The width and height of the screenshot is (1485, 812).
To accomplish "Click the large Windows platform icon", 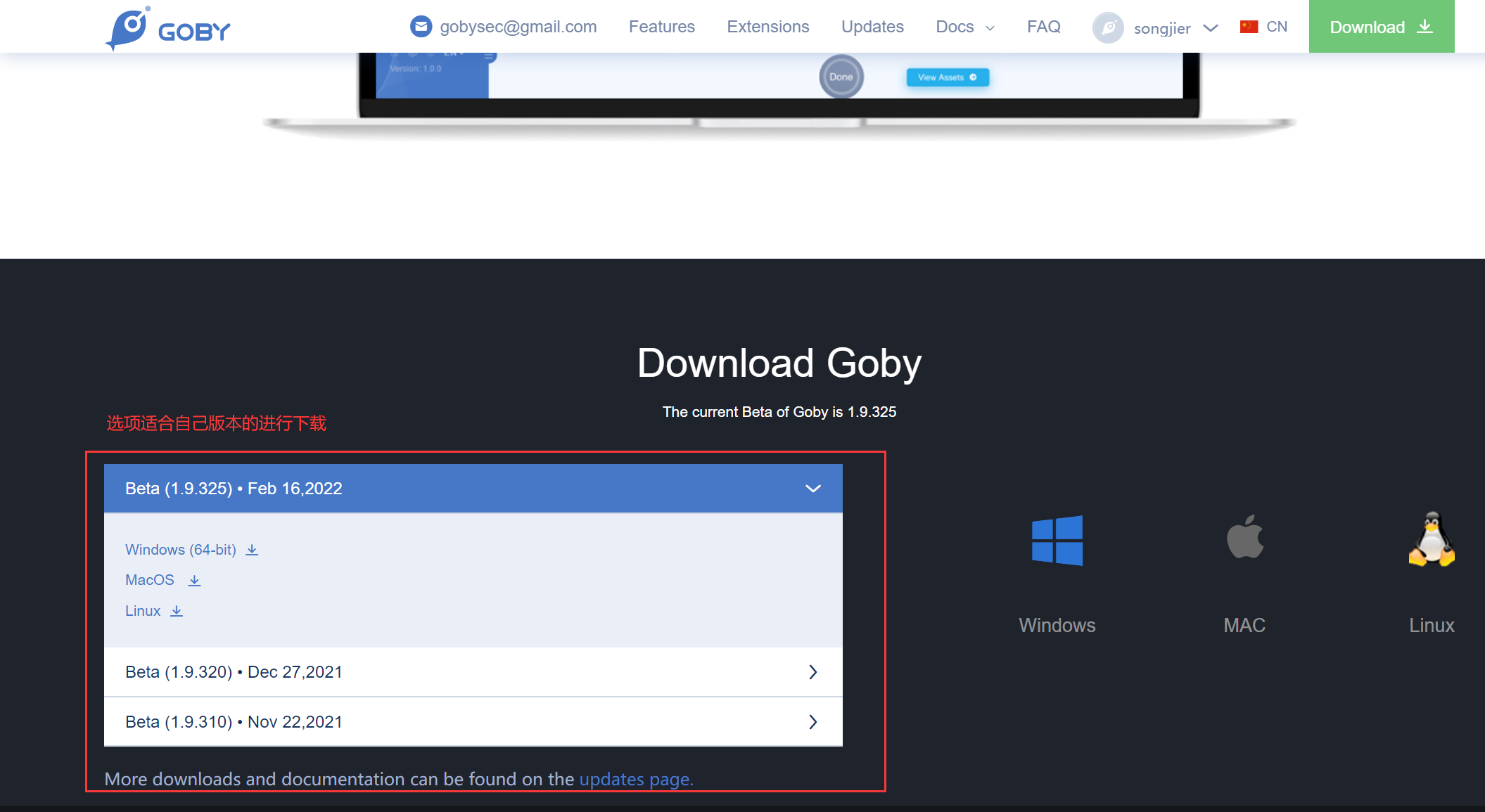I will pyautogui.click(x=1057, y=541).
